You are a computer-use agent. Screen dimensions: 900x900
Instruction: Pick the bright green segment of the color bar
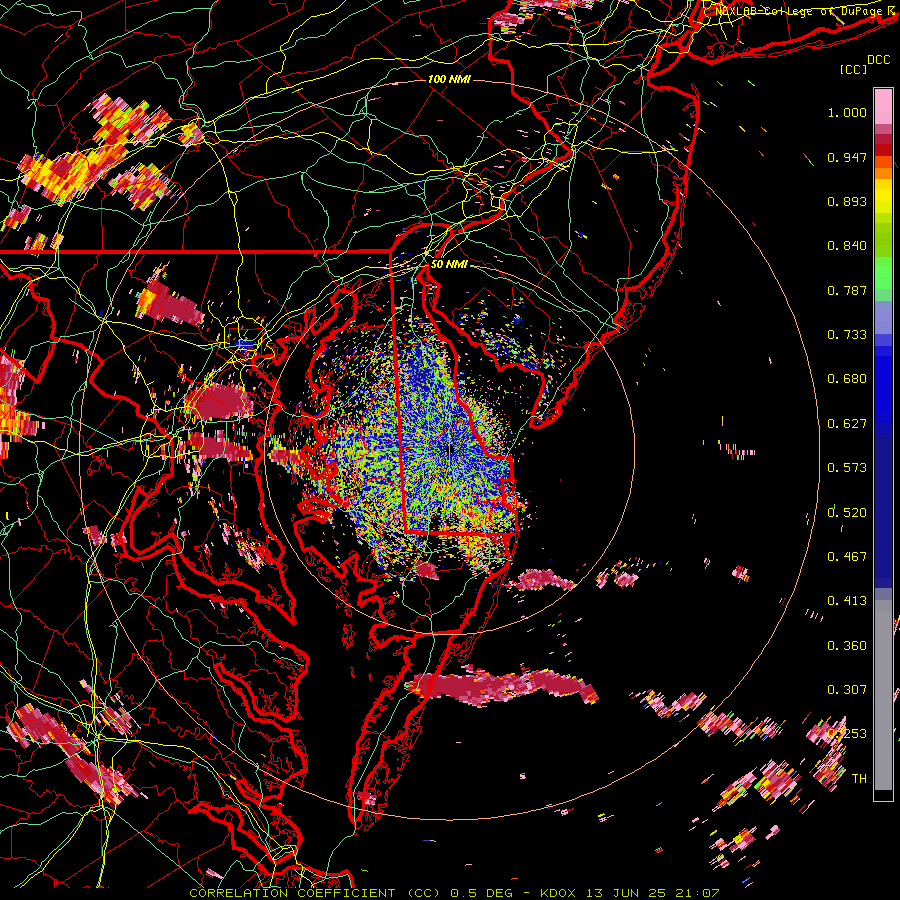[x=883, y=273]
